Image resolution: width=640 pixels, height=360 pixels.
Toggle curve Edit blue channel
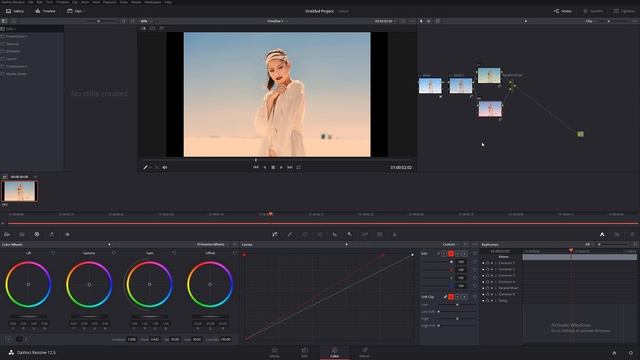click(x=464, y=253)
